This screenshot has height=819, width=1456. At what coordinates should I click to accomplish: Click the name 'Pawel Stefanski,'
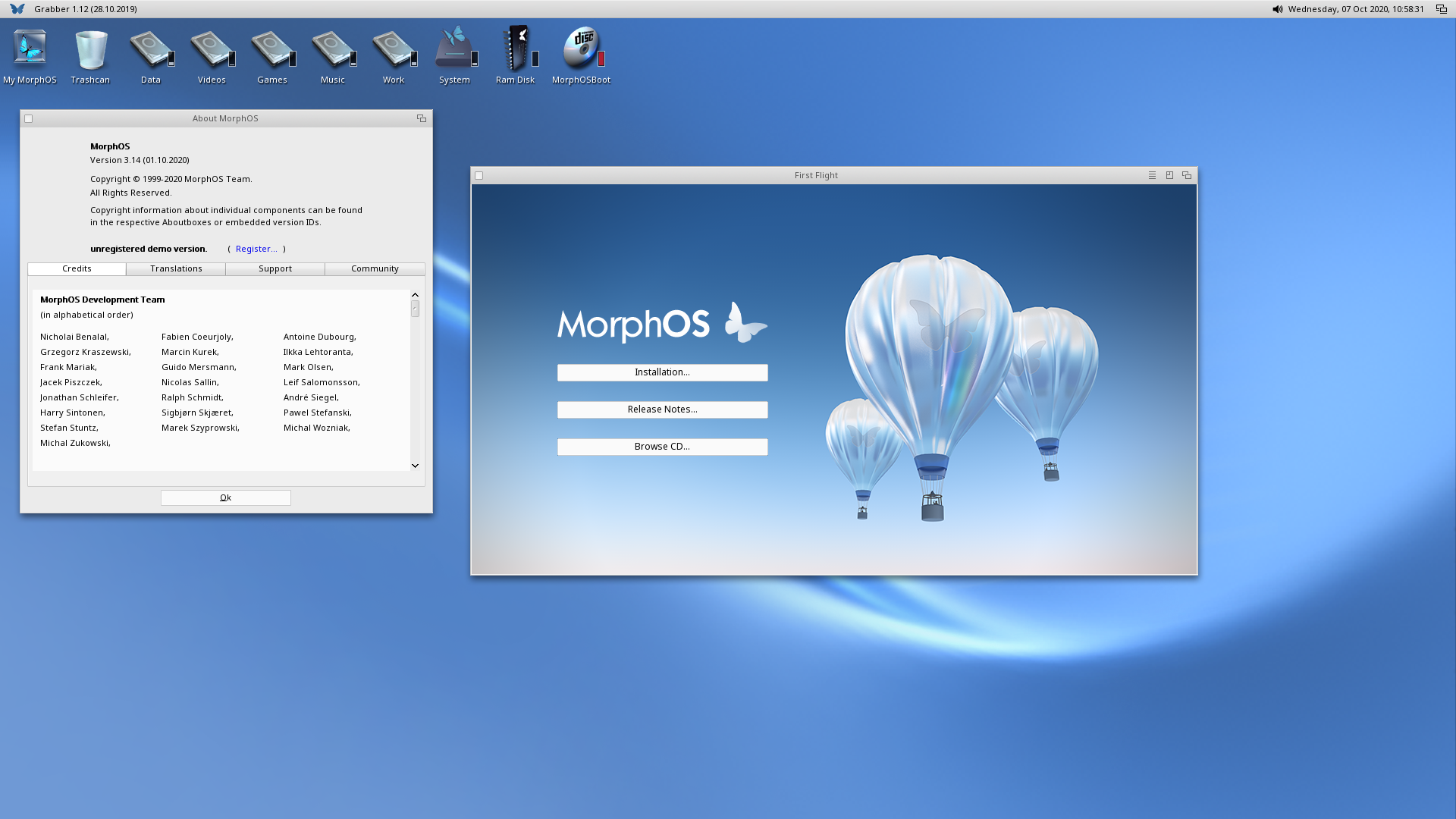[x=318, y=413]
